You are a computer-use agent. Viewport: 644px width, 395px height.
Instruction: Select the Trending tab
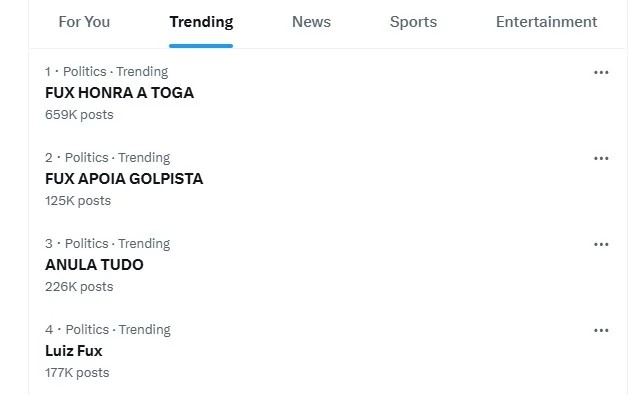[201, 22]
